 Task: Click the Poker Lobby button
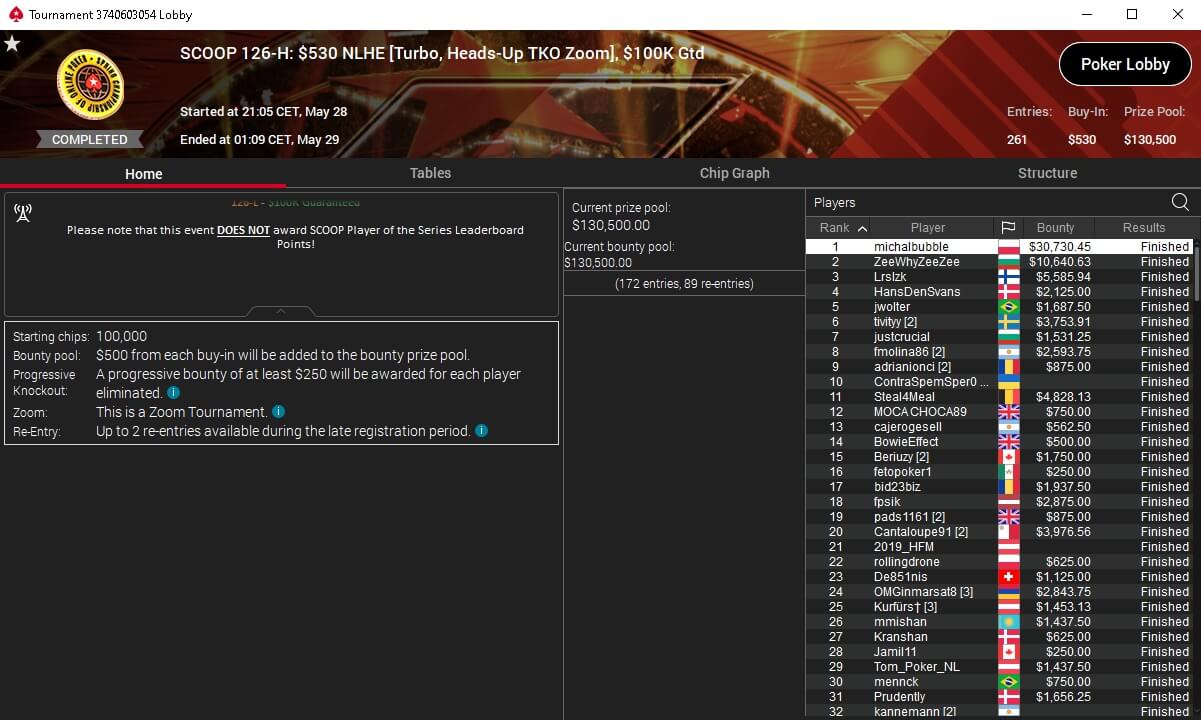click(x=1125, y=64)
